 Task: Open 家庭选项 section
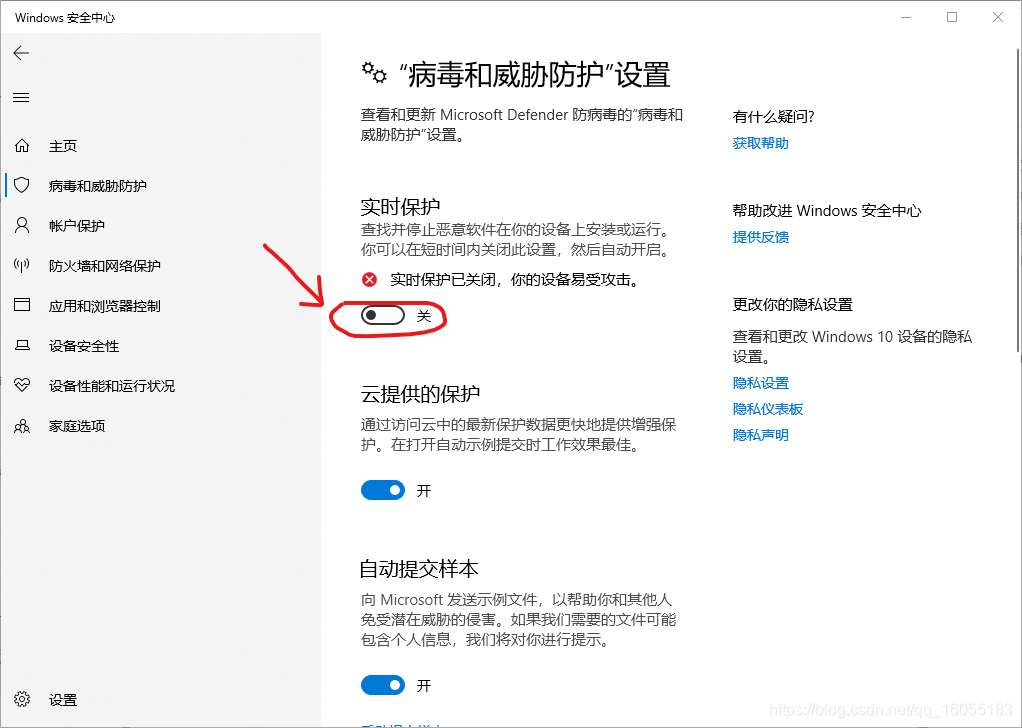click(x=77, y=426)
